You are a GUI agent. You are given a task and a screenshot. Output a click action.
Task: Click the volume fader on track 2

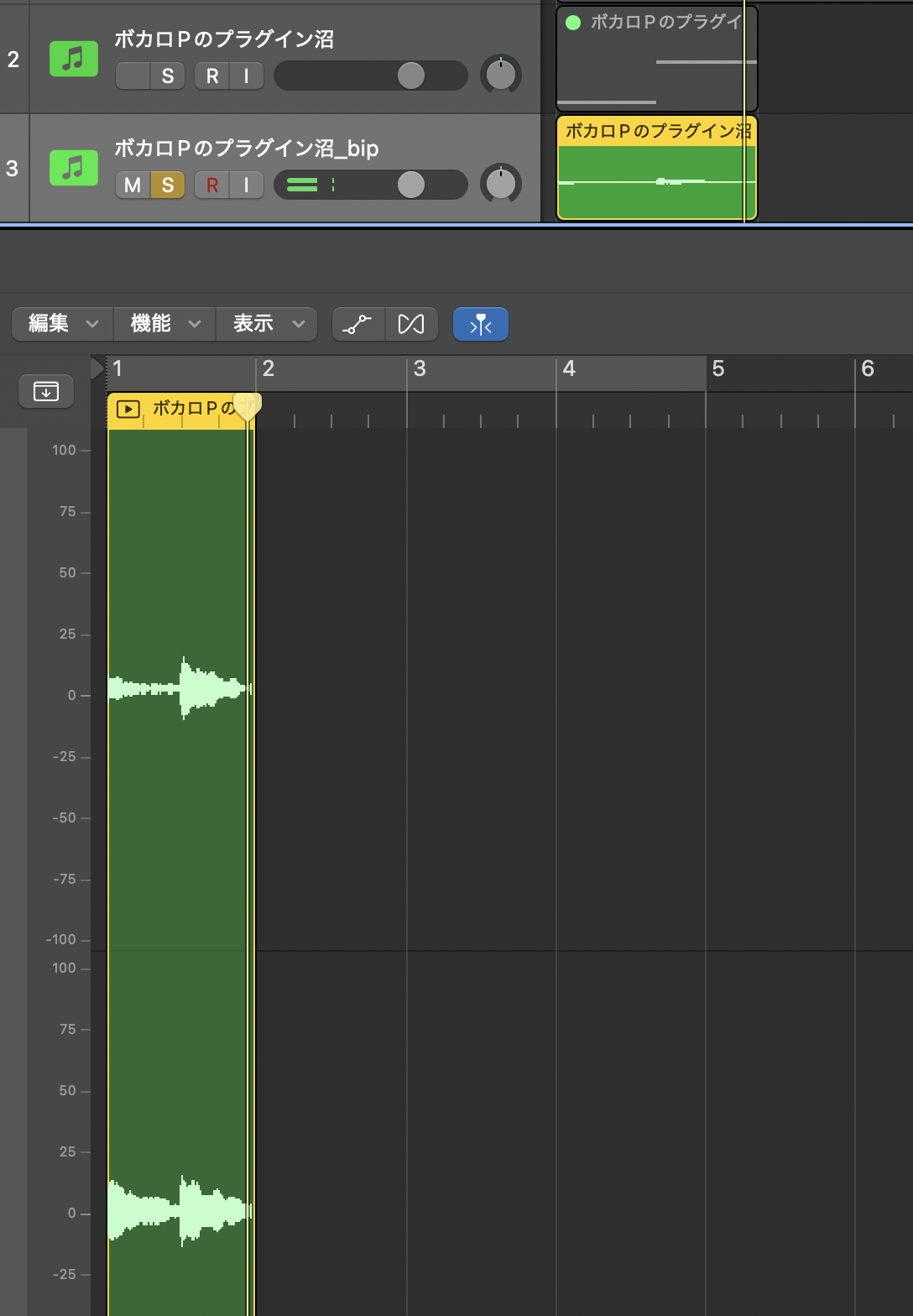410,76
